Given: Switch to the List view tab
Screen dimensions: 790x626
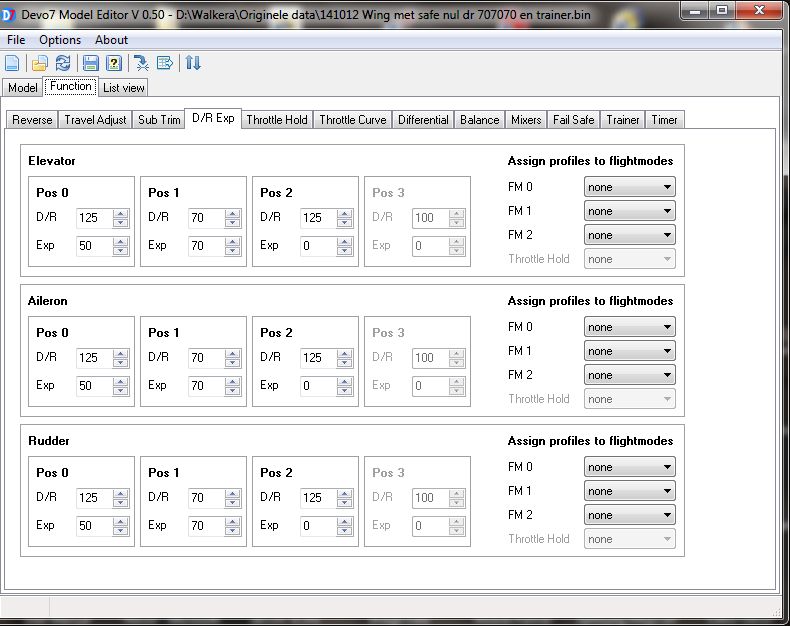Looking at the screenshot, I should coord(123,88).
